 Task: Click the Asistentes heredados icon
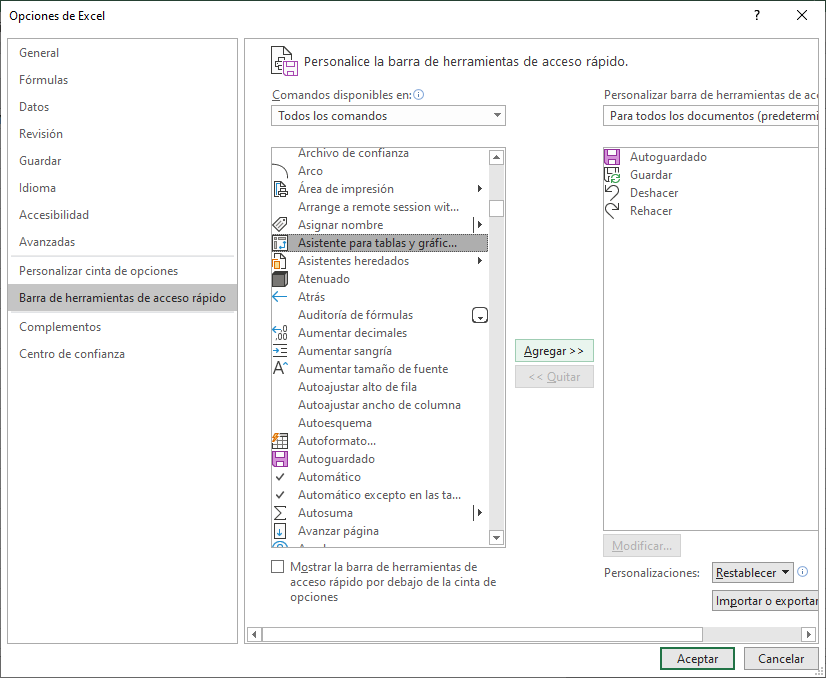[x=280, y=261]
